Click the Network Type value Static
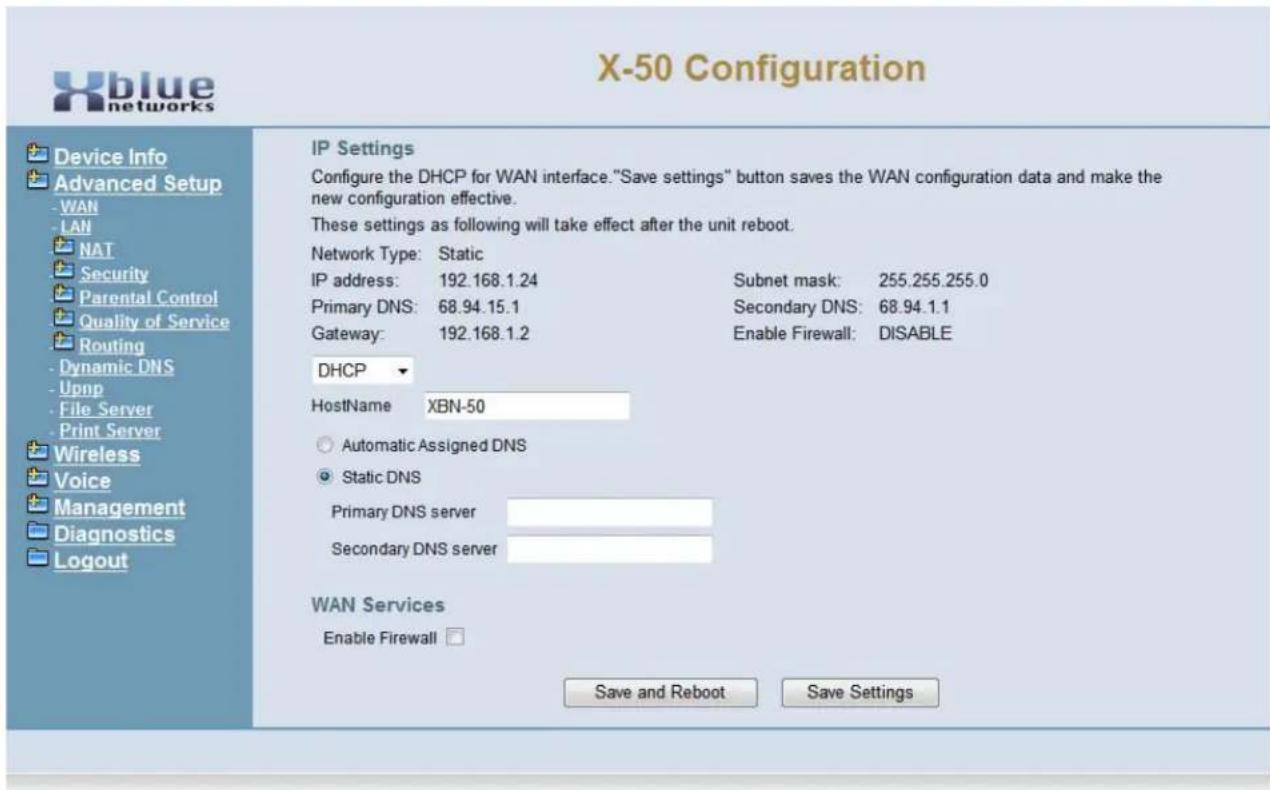 tap(460, 254)
